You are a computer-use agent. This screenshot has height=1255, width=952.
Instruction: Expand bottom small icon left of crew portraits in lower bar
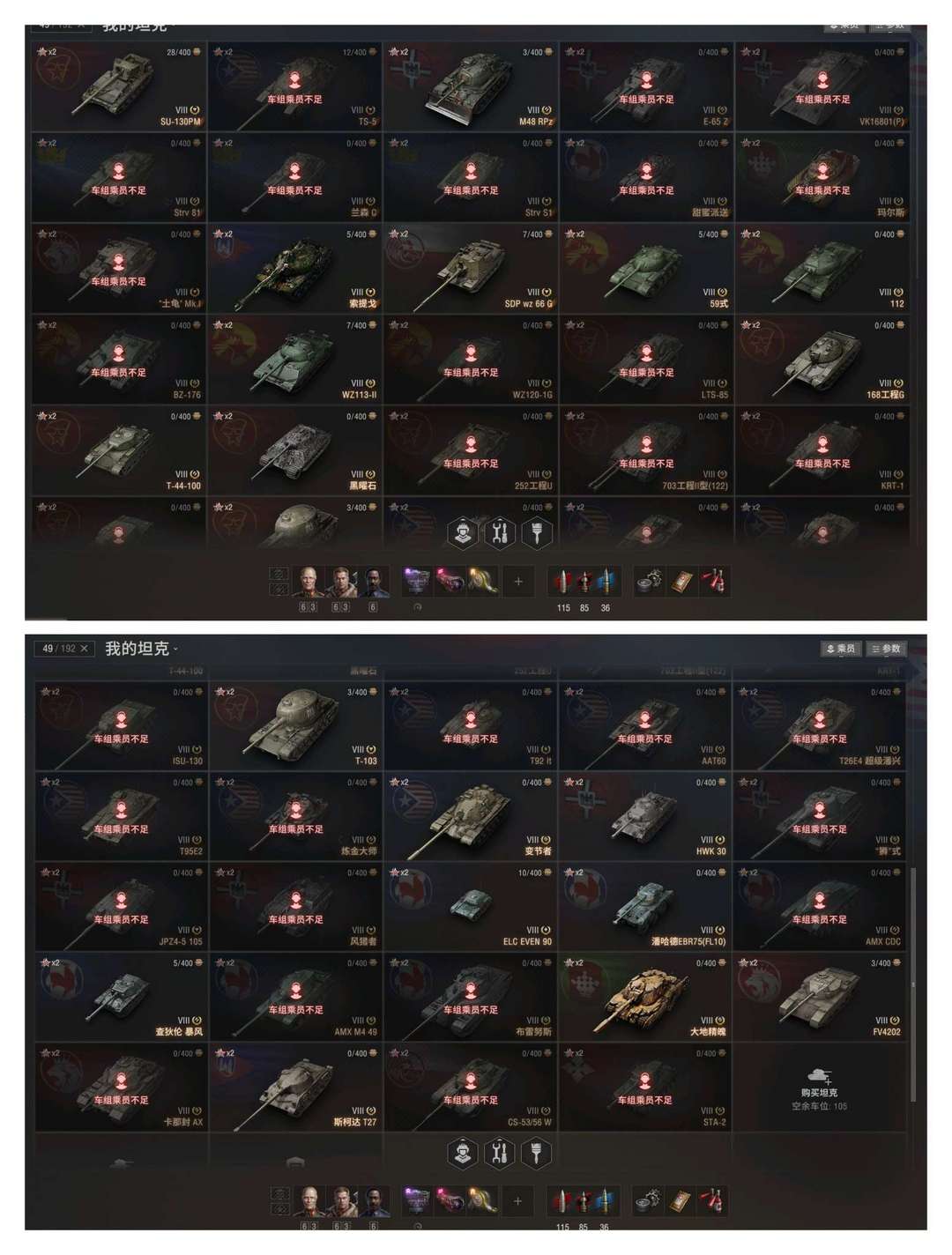(x=279, y=1208)
